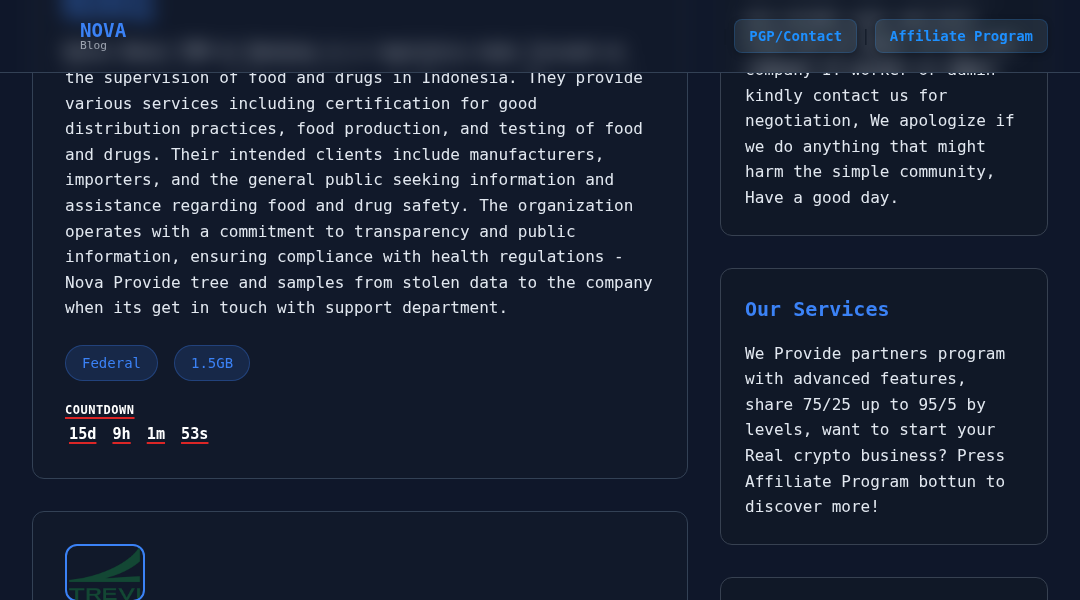This screenshot has width=1080, height=600.
Task: Open the PGP/Contact page
Action: click(795, 36)
